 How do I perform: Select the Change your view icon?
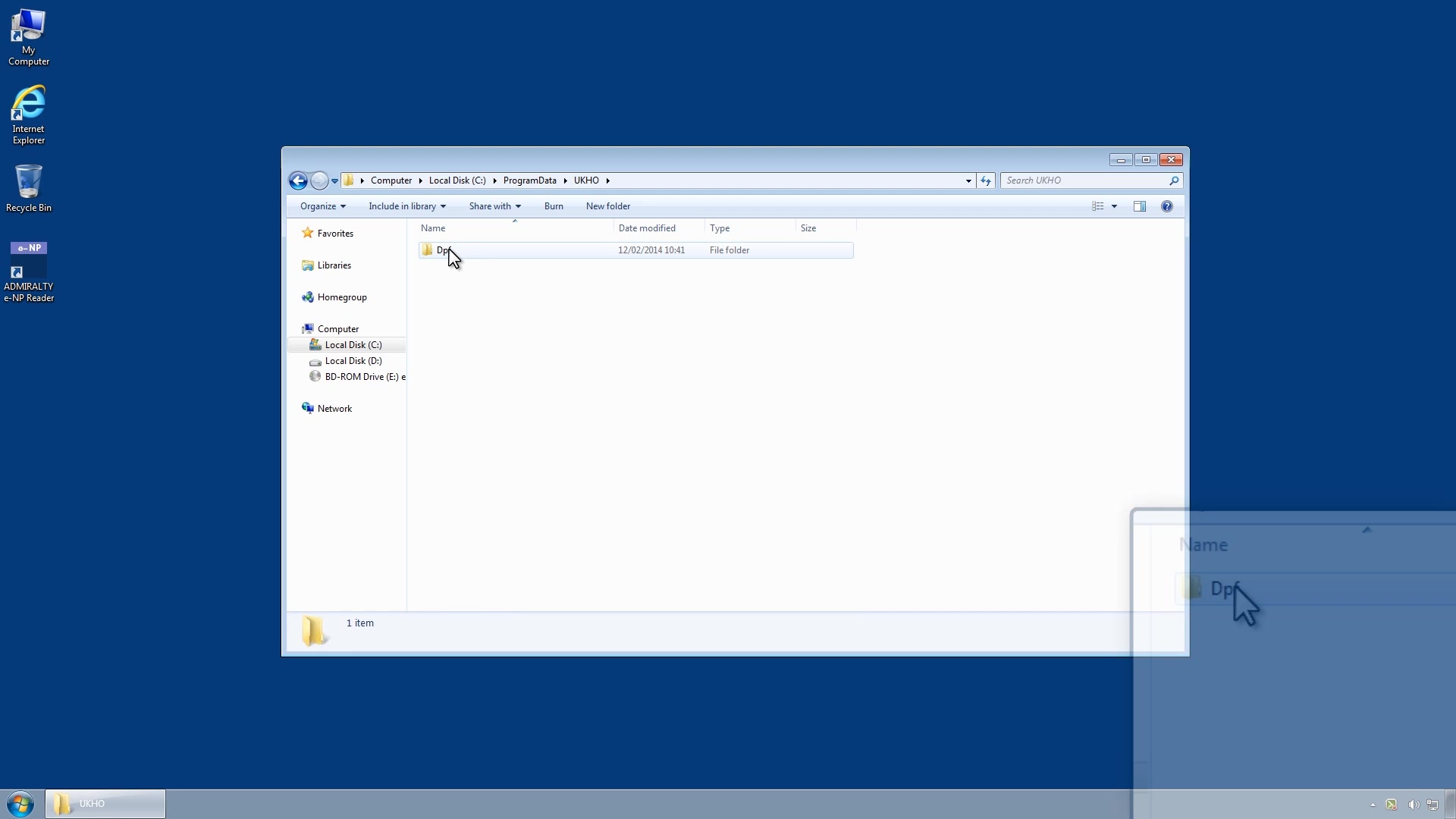1097,206
